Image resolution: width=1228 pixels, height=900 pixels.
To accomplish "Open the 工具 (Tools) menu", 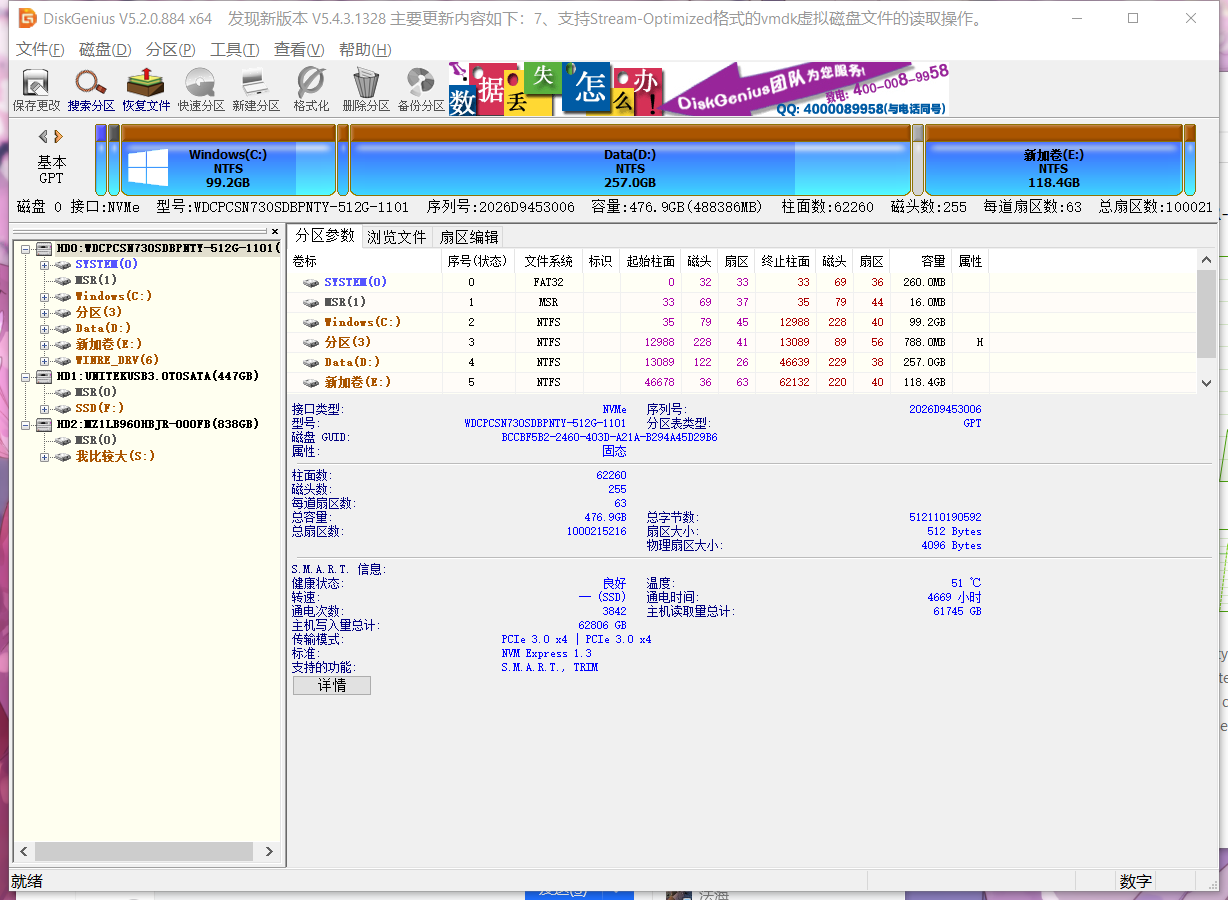I will [232, 49].
